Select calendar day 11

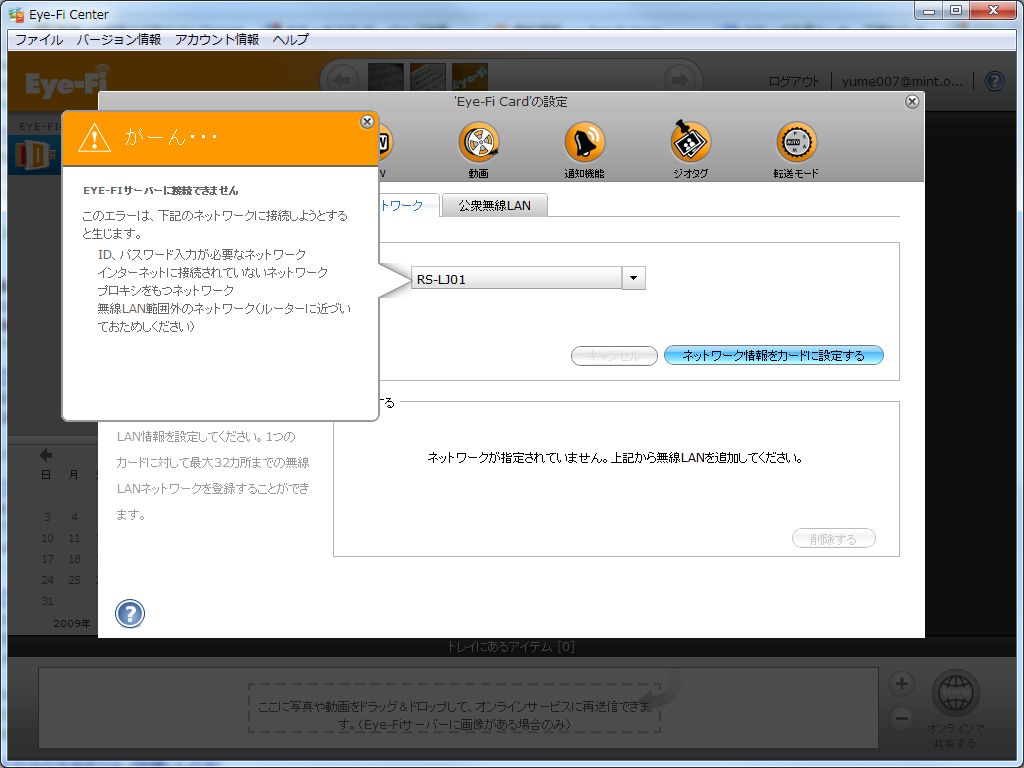[74, 538]
